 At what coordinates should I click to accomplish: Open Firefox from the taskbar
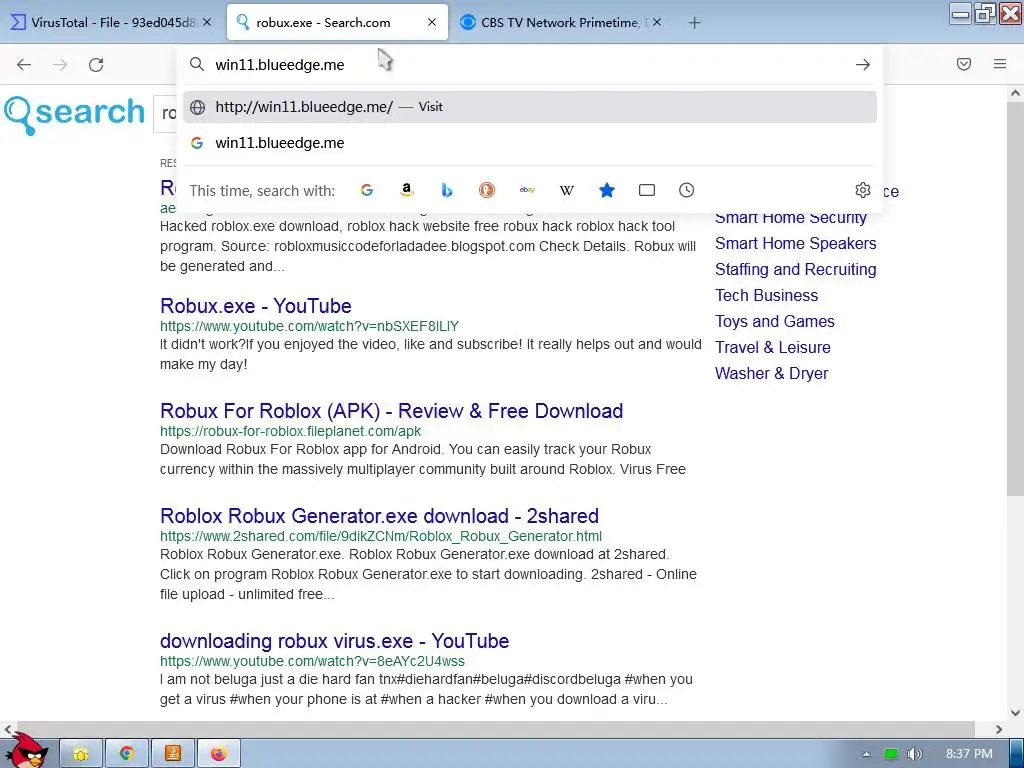219,754
